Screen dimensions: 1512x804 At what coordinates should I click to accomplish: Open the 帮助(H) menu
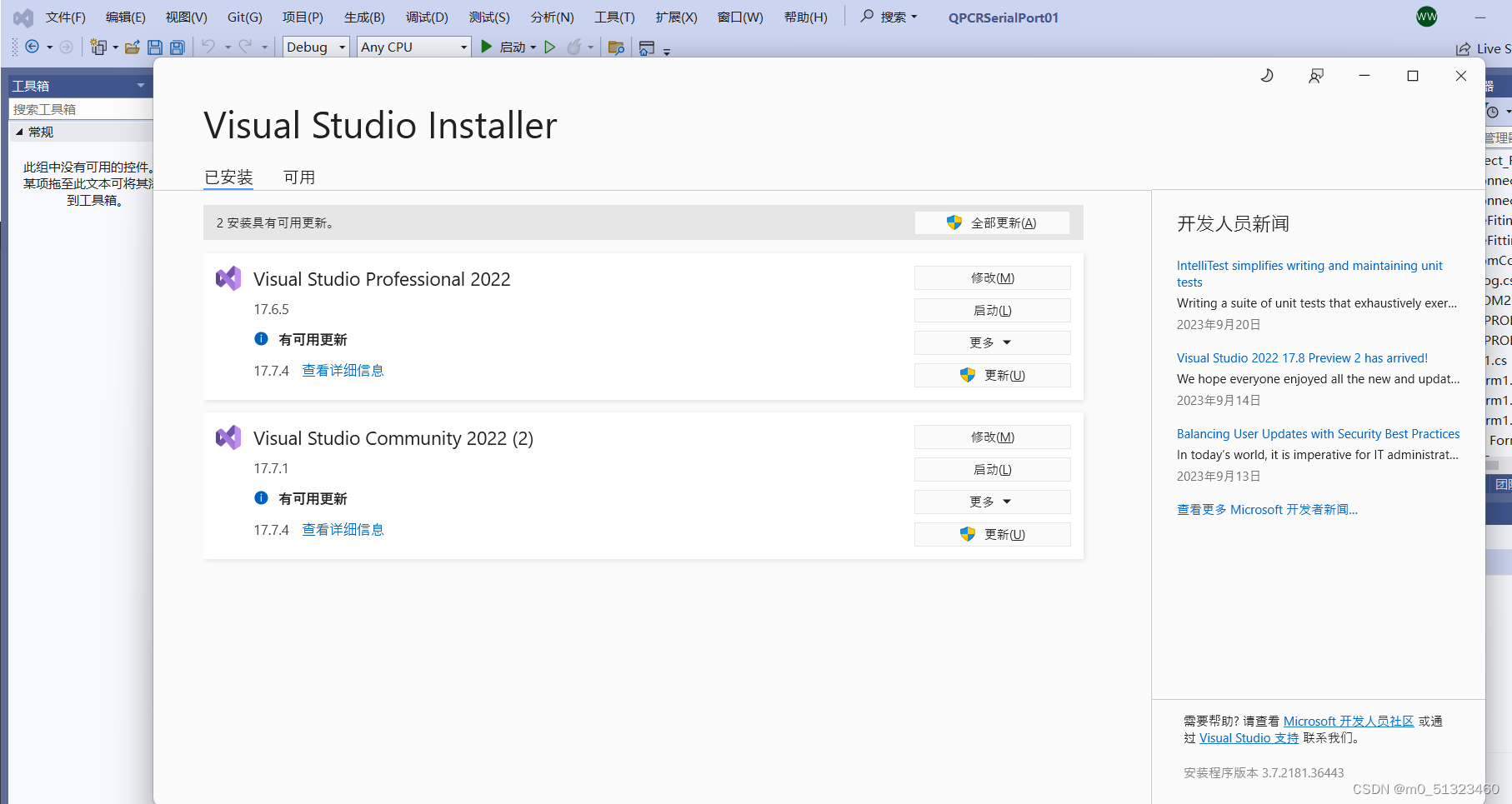[805, 17]
